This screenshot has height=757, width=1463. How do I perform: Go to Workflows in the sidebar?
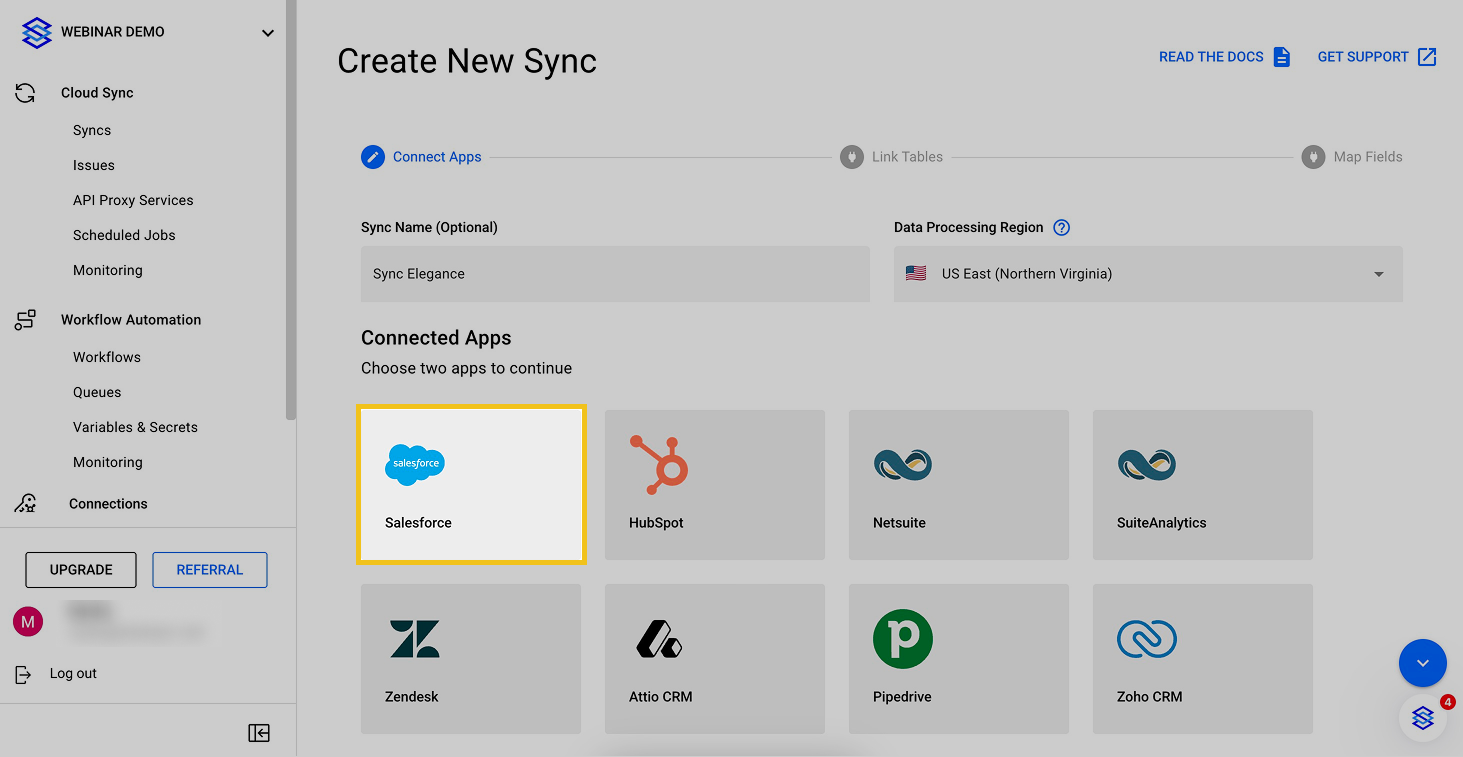[x=107, y=357]
